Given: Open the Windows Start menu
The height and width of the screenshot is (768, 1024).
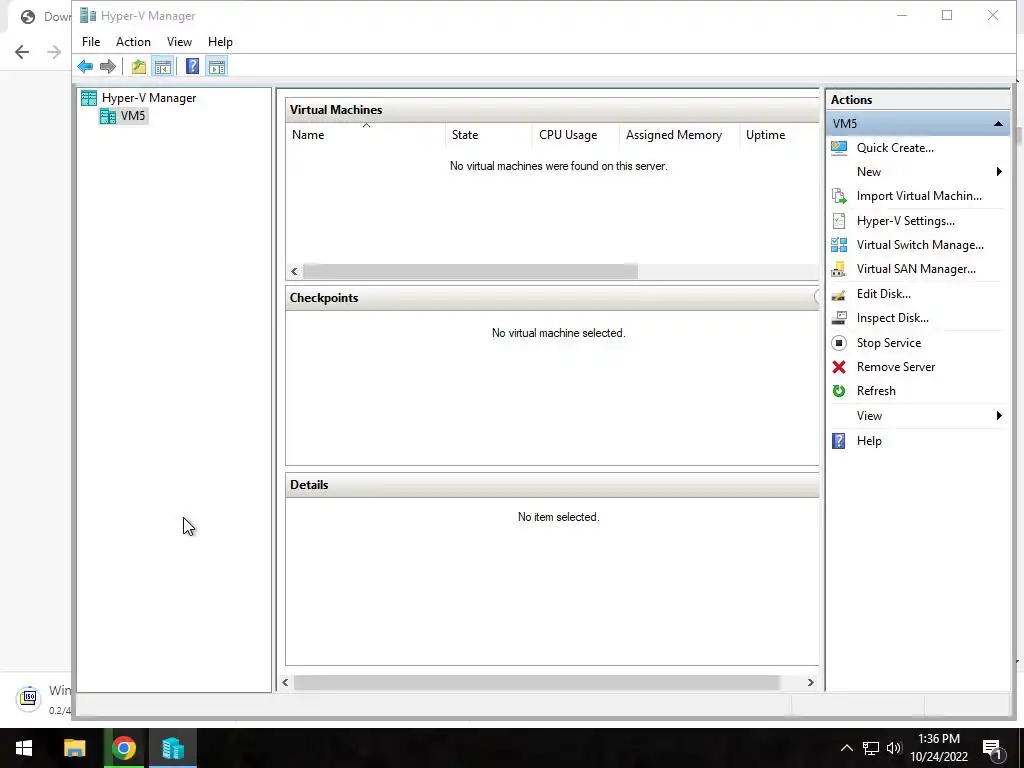Looking at the screenshot, I should (24, 748).
